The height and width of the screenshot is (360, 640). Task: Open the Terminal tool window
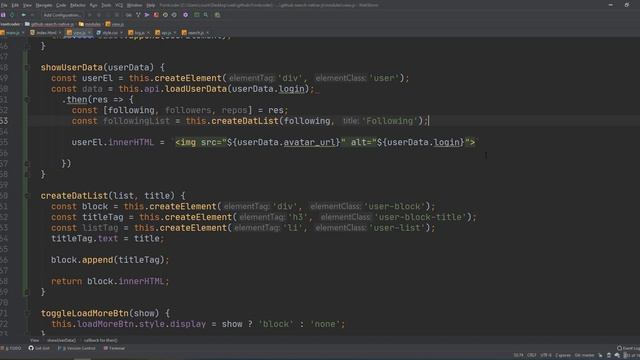pos(114,348)
